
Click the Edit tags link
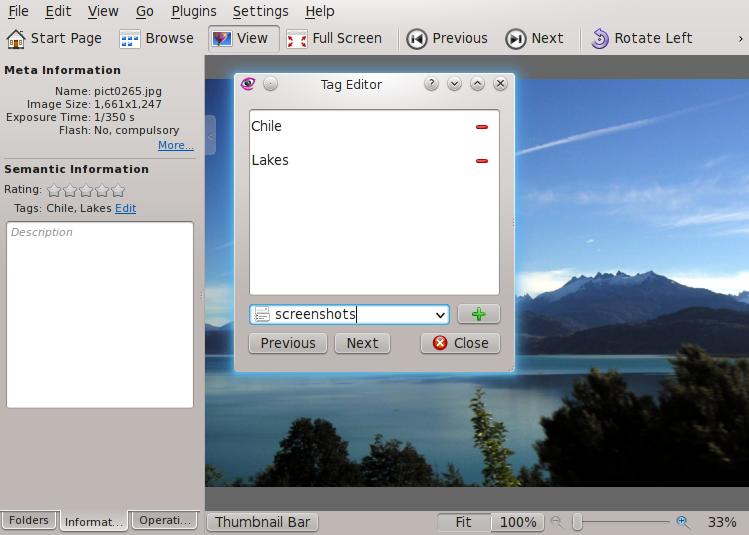125,208
